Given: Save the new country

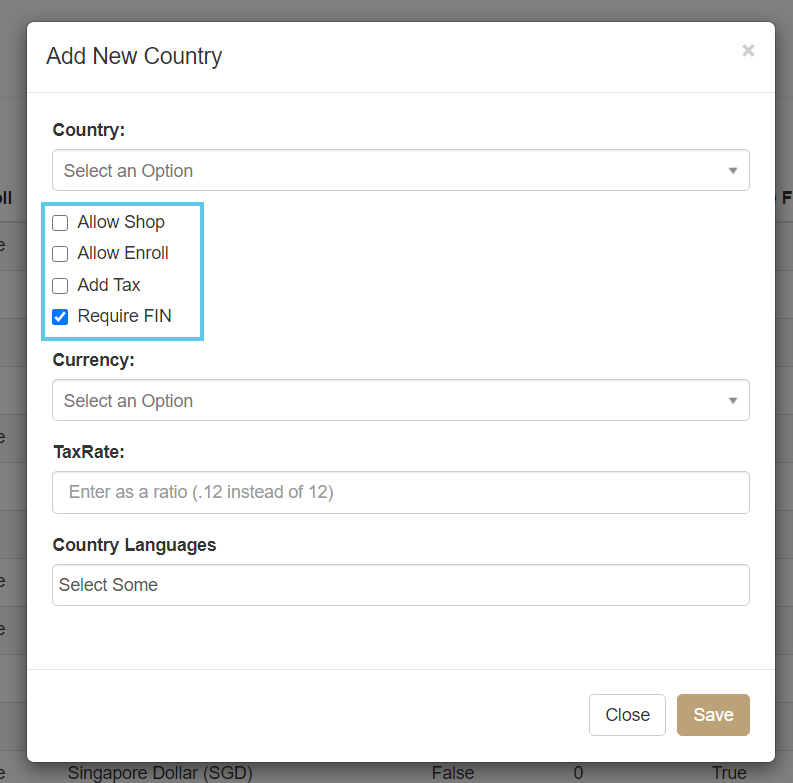Looking at the screenshot, I should pyautogui.click(x=713, y=715).
